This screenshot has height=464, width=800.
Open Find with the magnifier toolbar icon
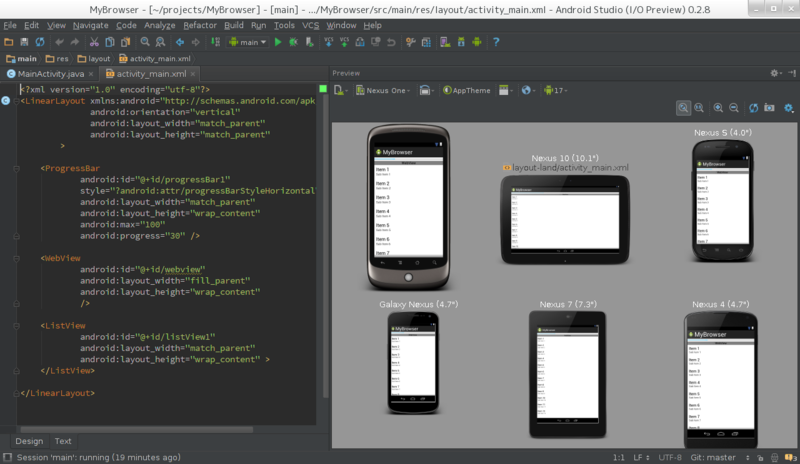click(145, 42)
